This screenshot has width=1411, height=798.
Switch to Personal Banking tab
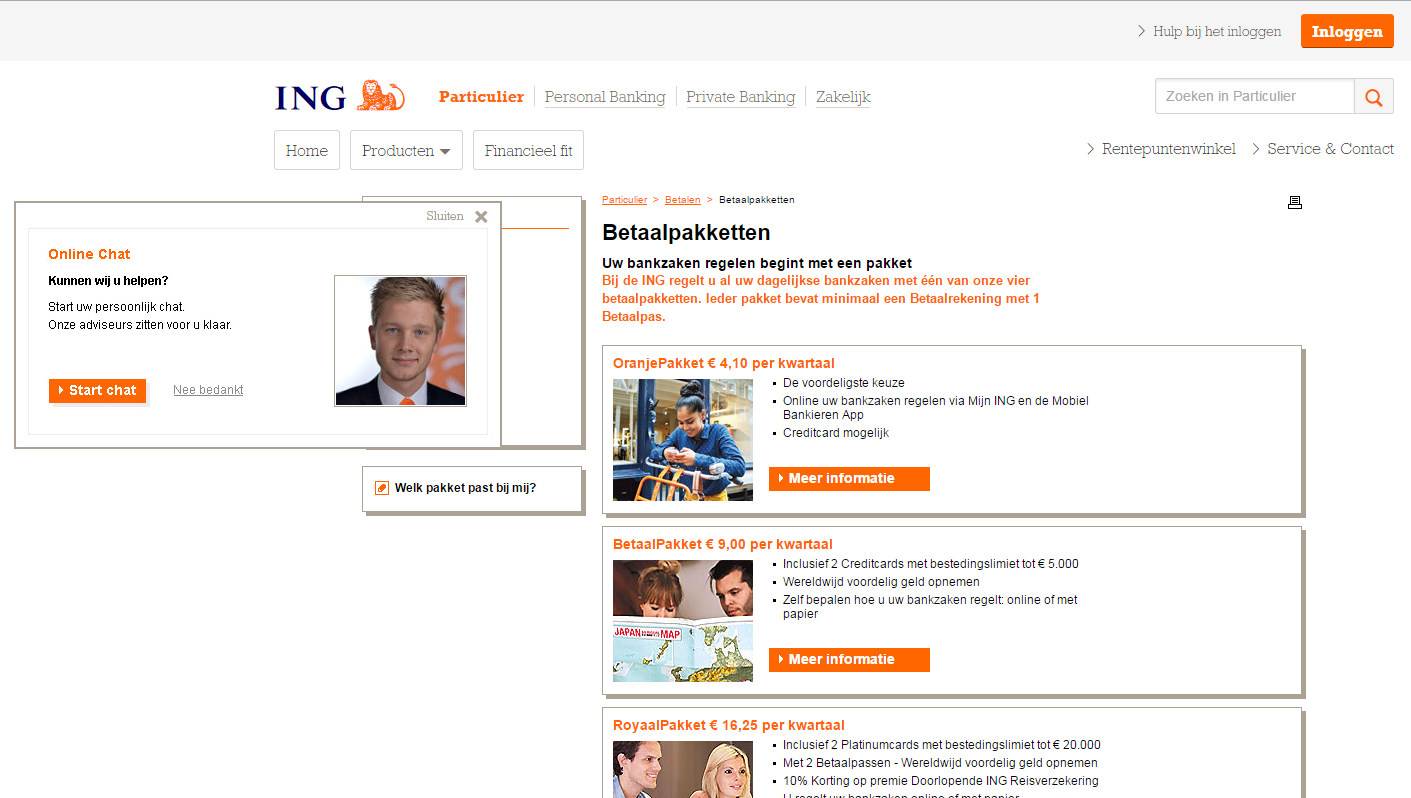coord(605,97)
